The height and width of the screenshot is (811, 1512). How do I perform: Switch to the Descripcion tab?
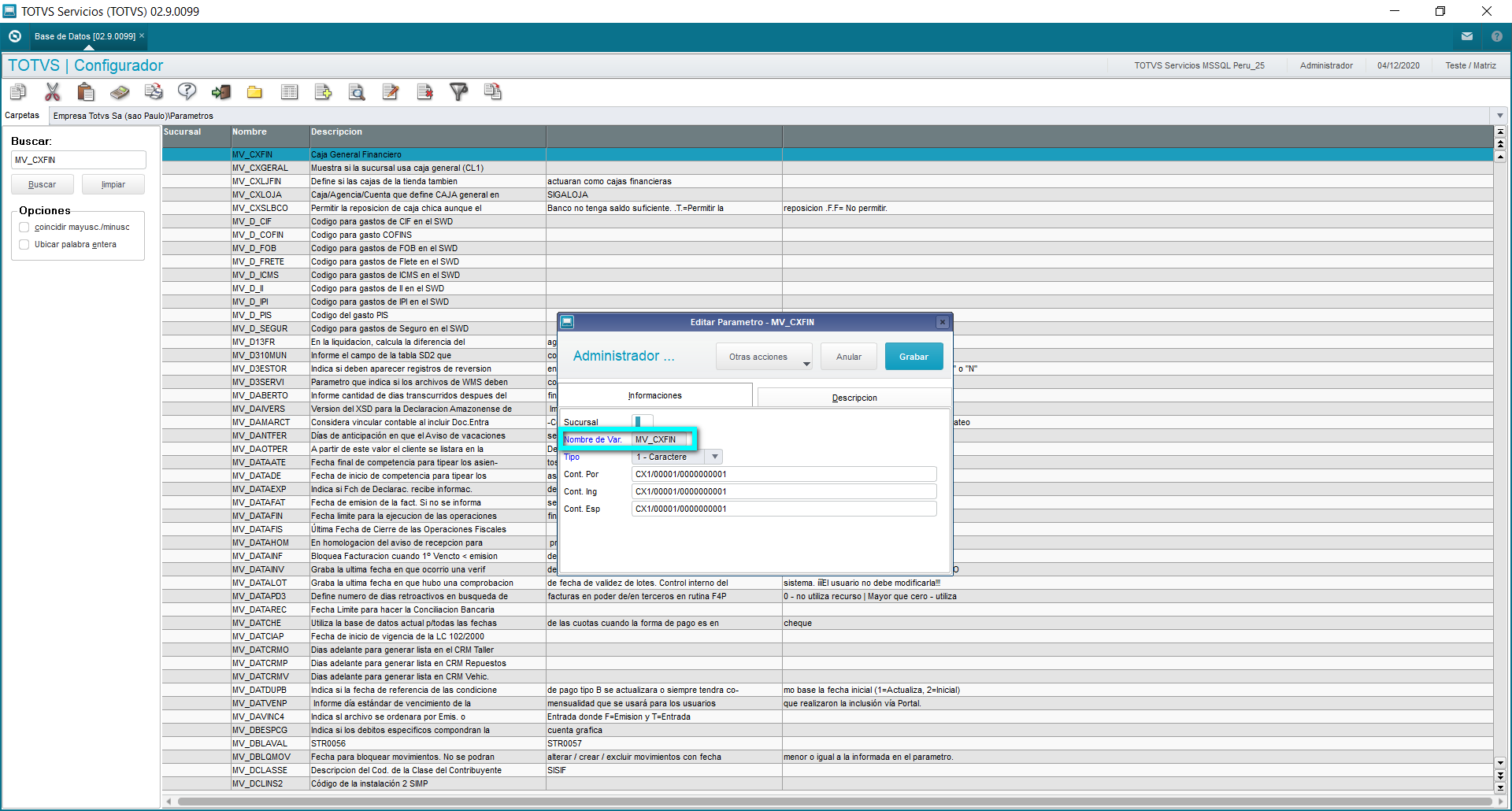854,398
